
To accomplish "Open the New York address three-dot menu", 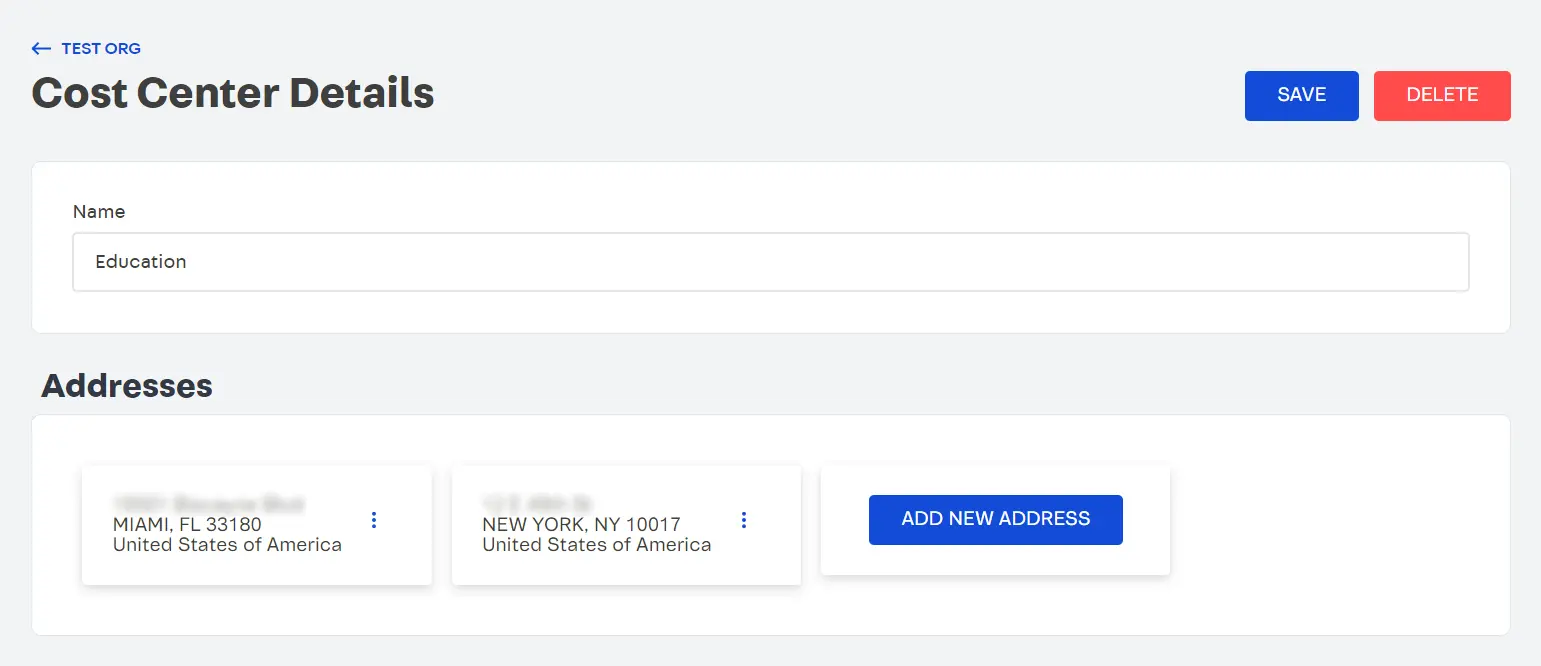I will pyautogui.click(x=744, y=520).
